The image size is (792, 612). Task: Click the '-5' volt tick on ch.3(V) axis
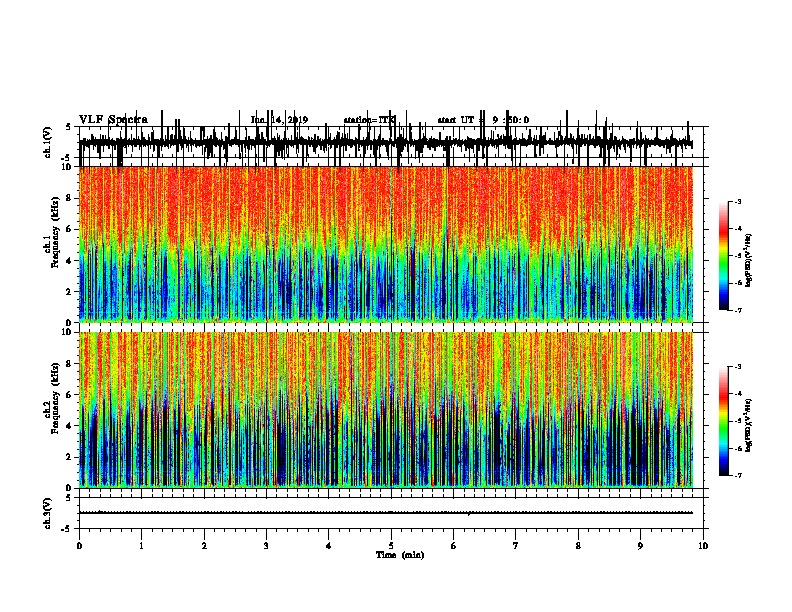tap(67, 529)
